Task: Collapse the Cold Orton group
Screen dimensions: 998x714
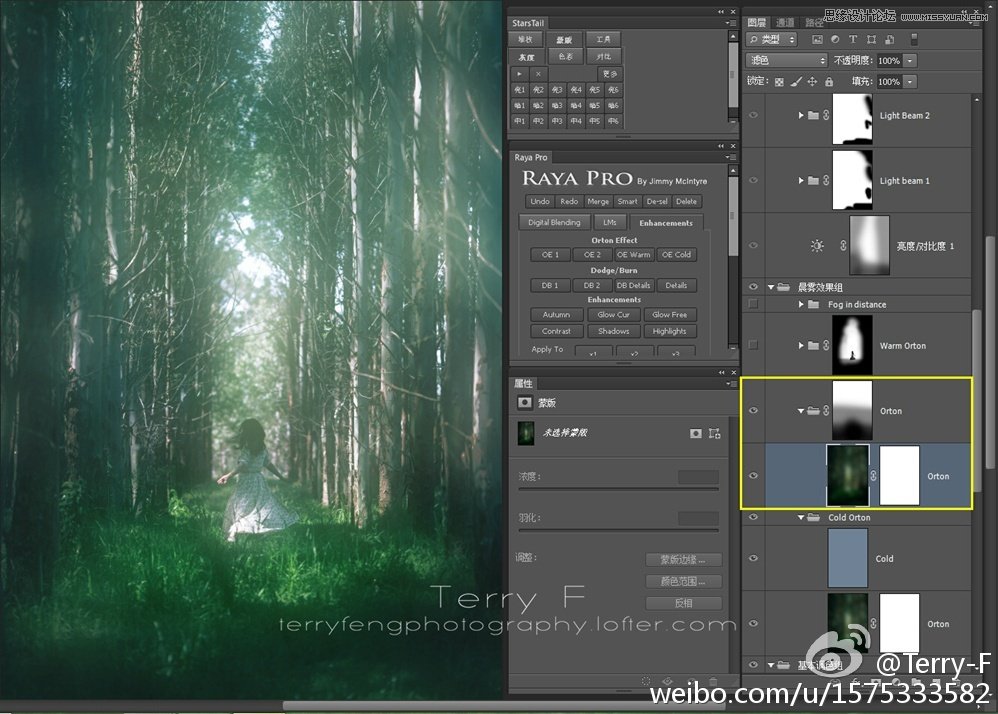Action: 801,517
